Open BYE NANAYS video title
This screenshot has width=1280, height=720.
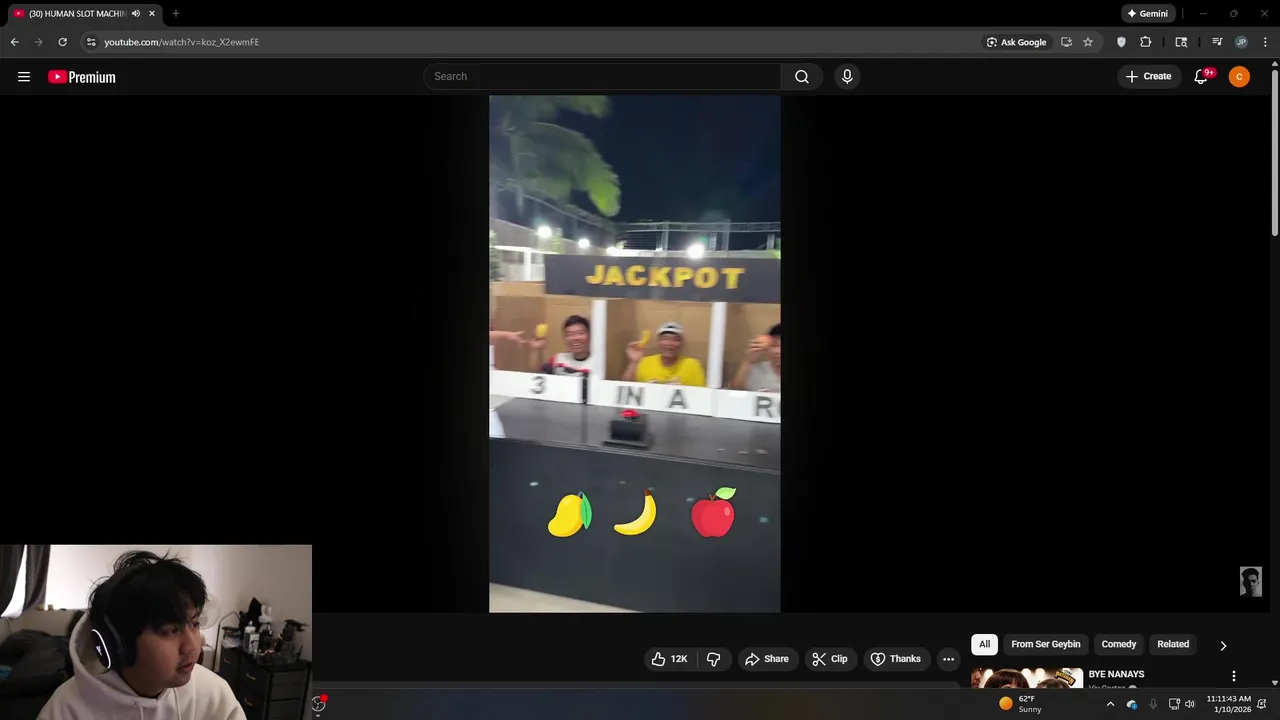1116,674
